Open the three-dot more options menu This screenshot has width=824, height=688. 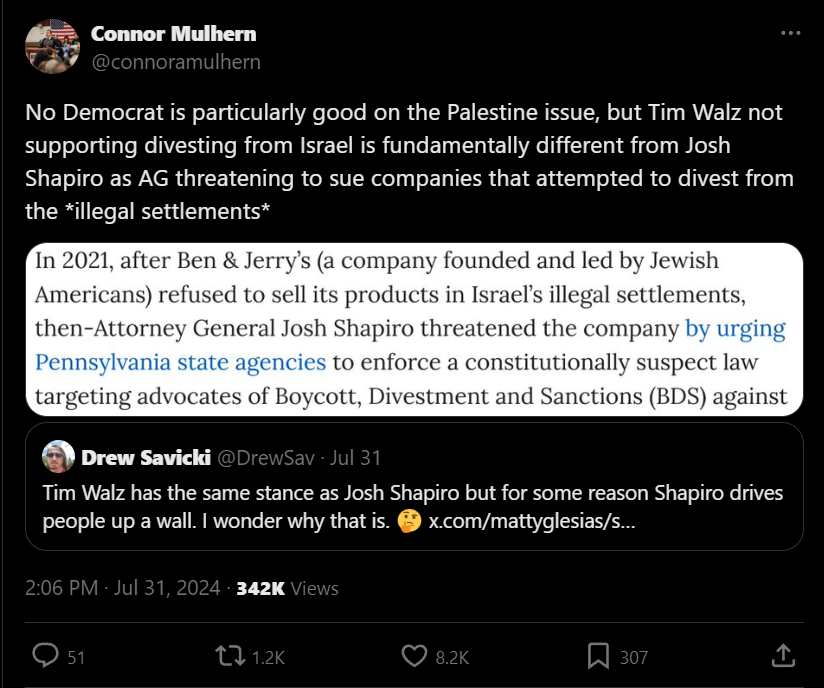[x=790, y=33]
